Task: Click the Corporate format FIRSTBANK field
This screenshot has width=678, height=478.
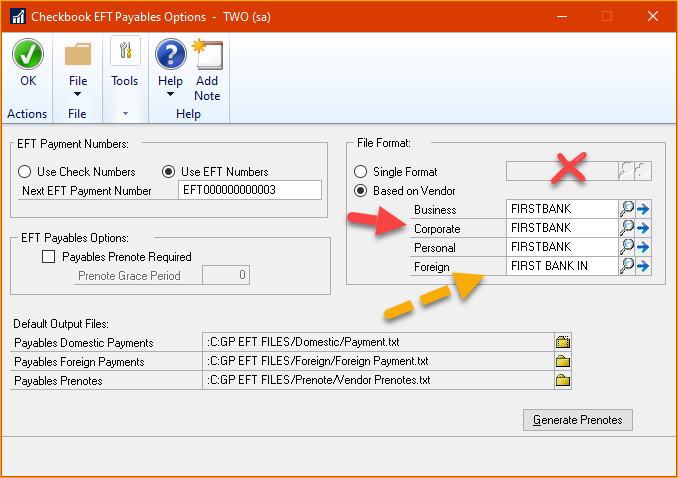Action: pyautogui.click(x=562, y=228)
